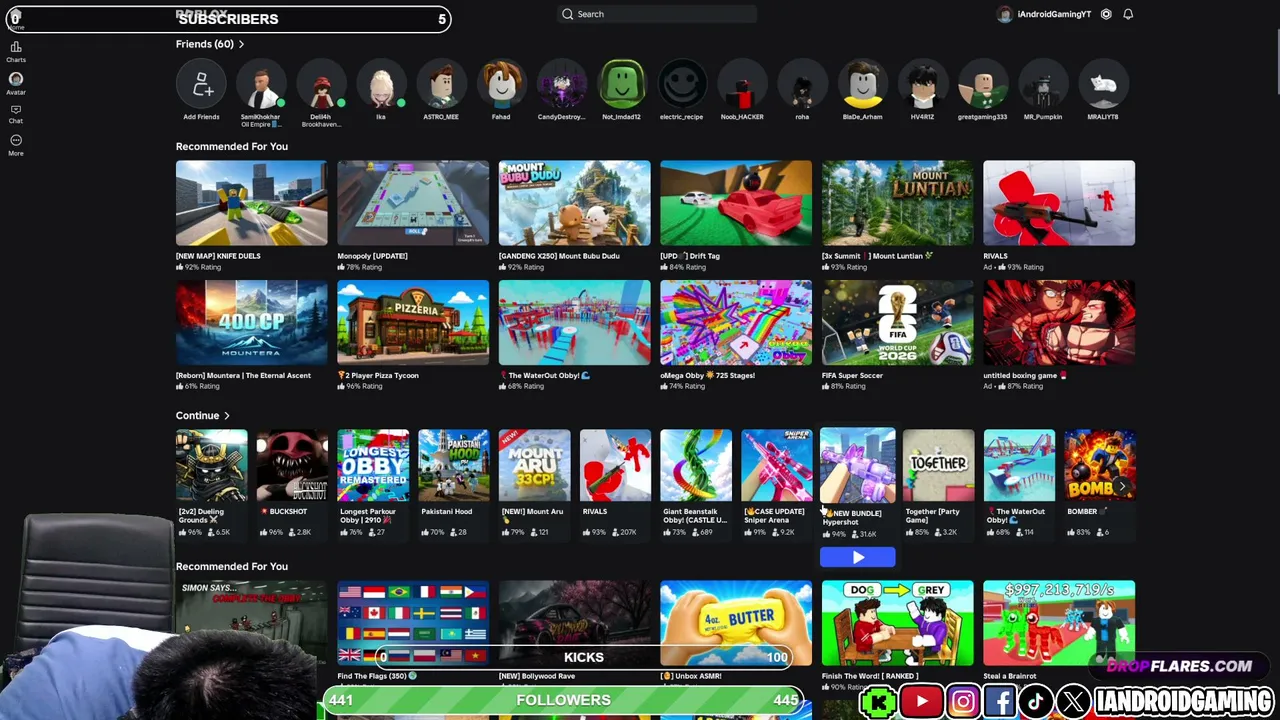Open the oMega Obby 725 Stages thumbnail
The width and height of the screenshot is (1280, 720).
point(736,323)
